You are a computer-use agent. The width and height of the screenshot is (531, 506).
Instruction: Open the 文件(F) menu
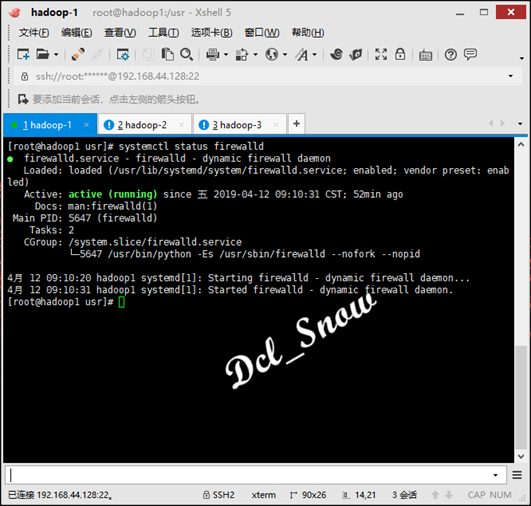pyautogui.click(x=34, y=33)
